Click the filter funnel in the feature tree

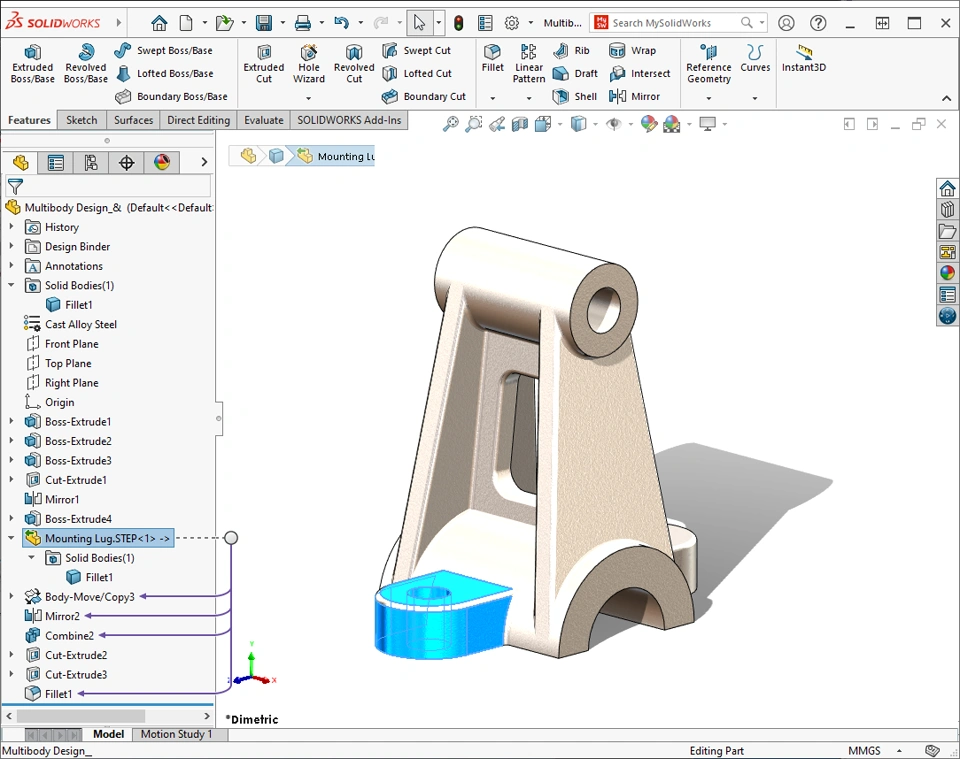pyautogui.click(x=15, y=186)
